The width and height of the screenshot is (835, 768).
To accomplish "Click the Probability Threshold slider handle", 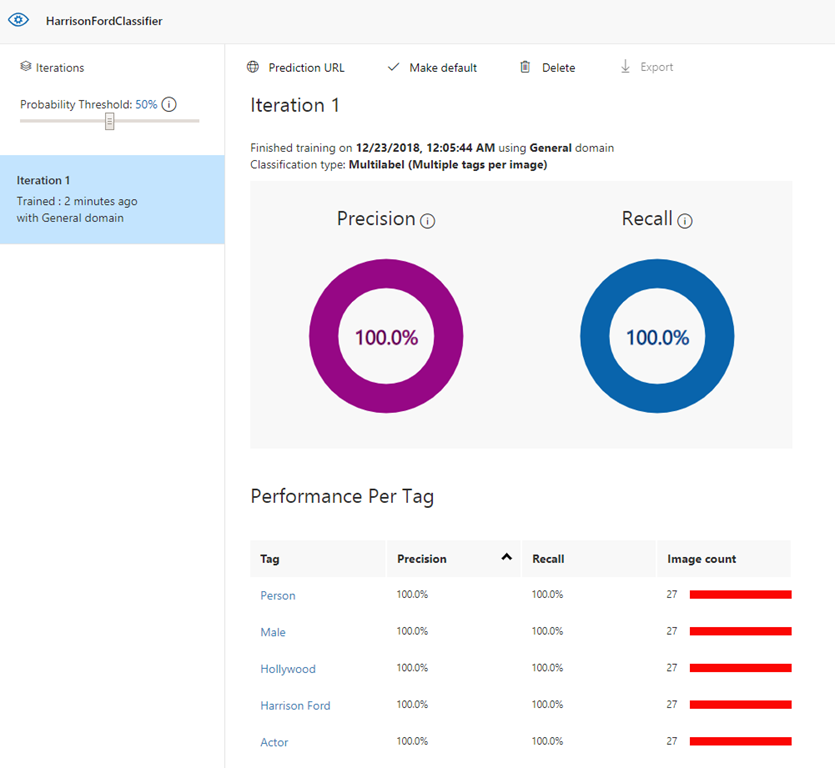I will [110, 121].
